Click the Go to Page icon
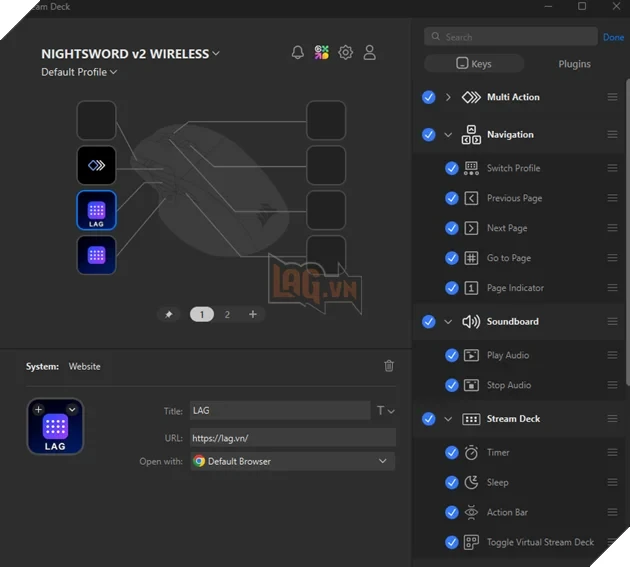Screen dimensions: 630x567 click(x=471, y=258)
